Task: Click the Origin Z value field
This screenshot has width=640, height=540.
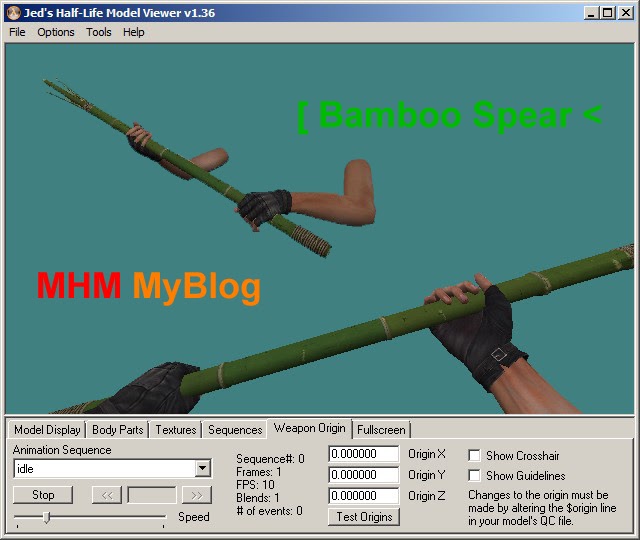Action: coord(363,496)
